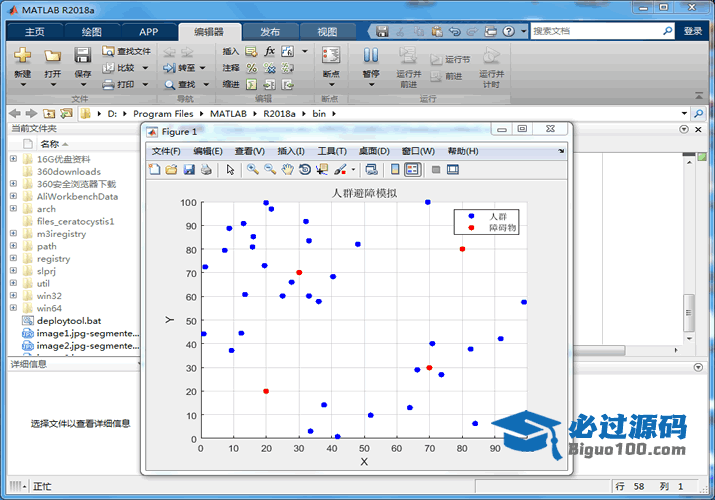This screenshot has height=500, width=715.
Task: Select the Figure pan hand tool
Action: (x=287, y=170)
